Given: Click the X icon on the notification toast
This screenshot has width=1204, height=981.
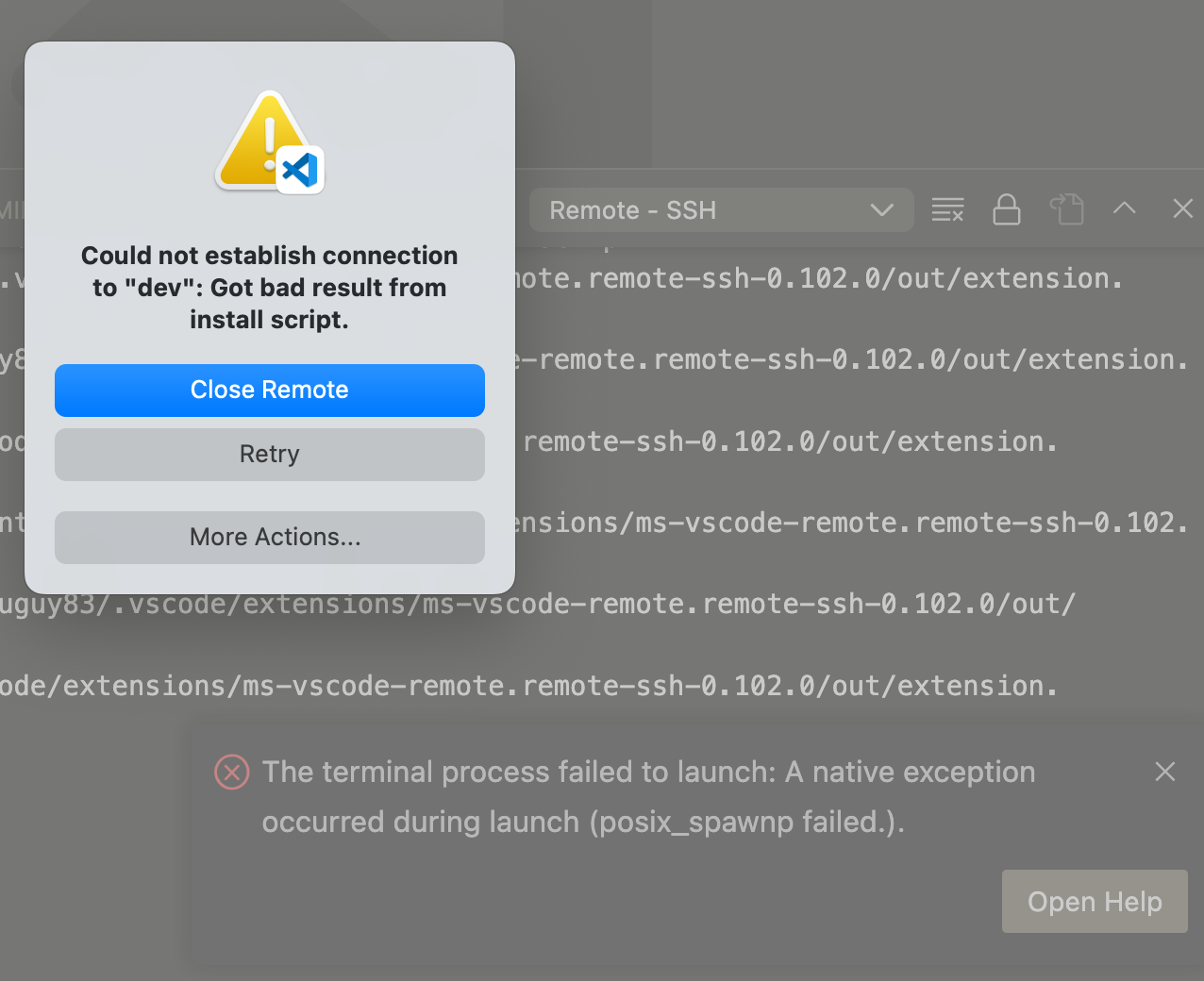Looking at the screenshot, I should [1164, 772].
